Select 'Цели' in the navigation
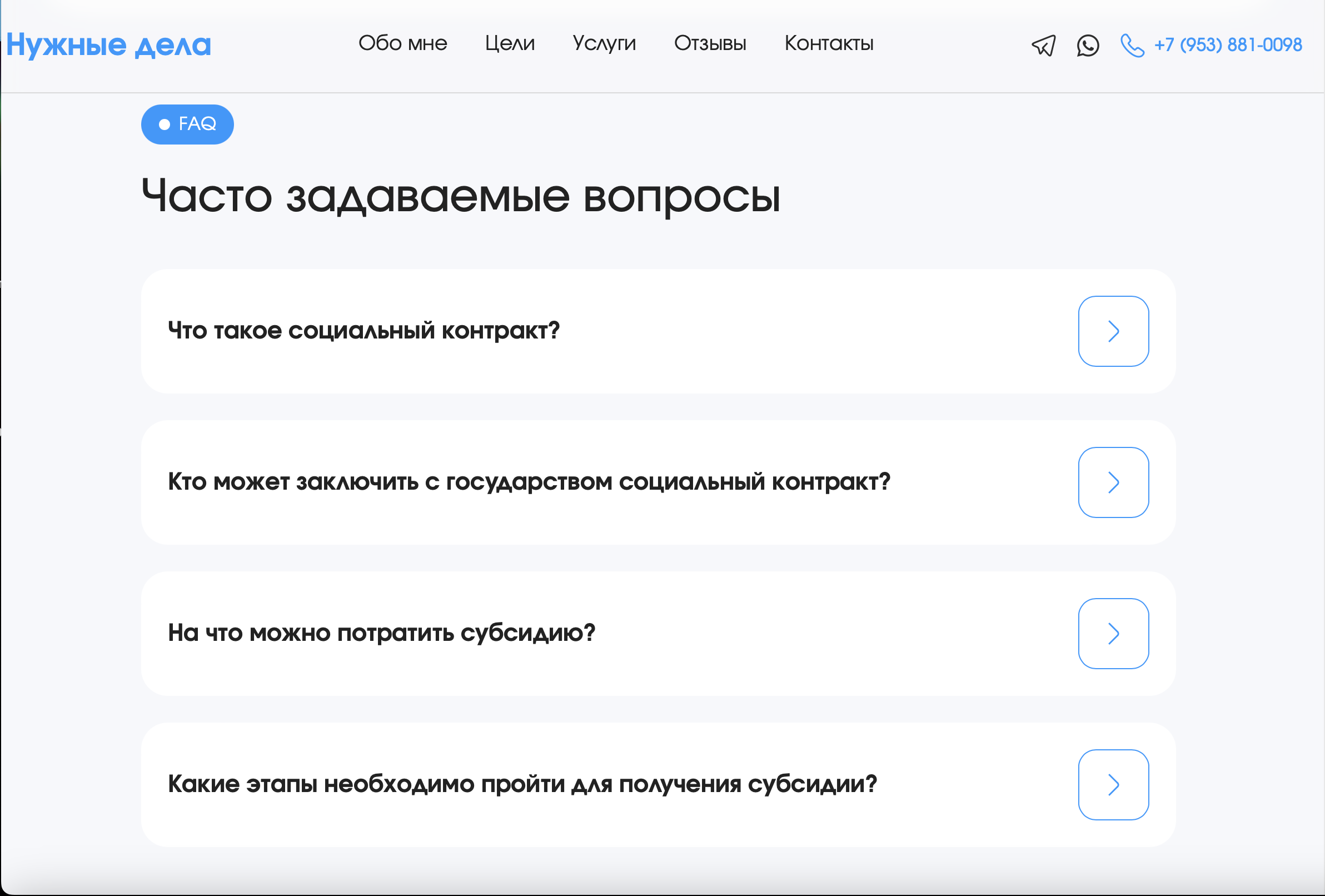Image resolution: width=1325 pixels, height=896 pixels. (510, 43)
